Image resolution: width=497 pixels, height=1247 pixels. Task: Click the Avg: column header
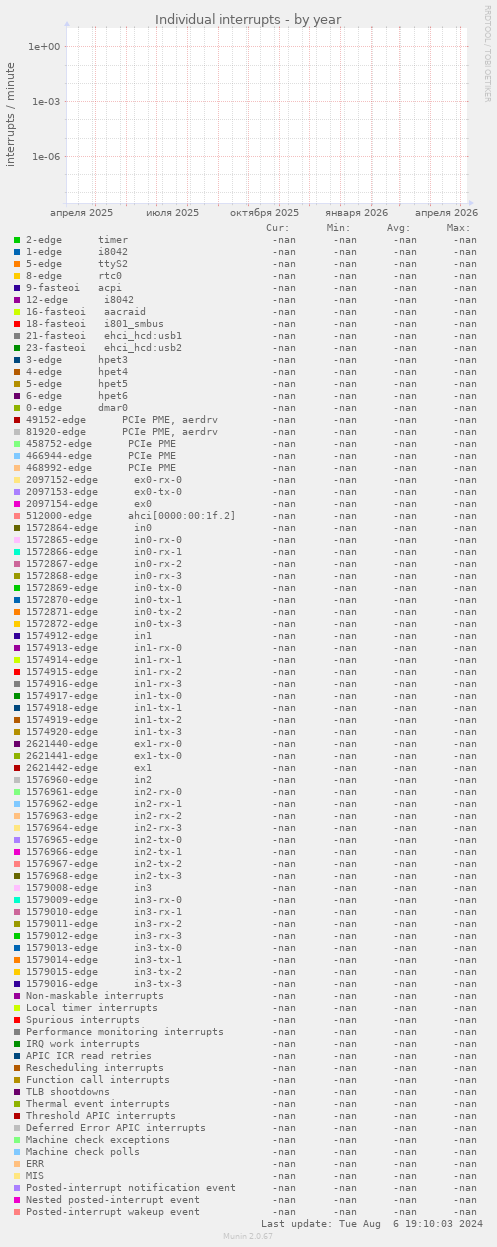[x=398, y=228]
